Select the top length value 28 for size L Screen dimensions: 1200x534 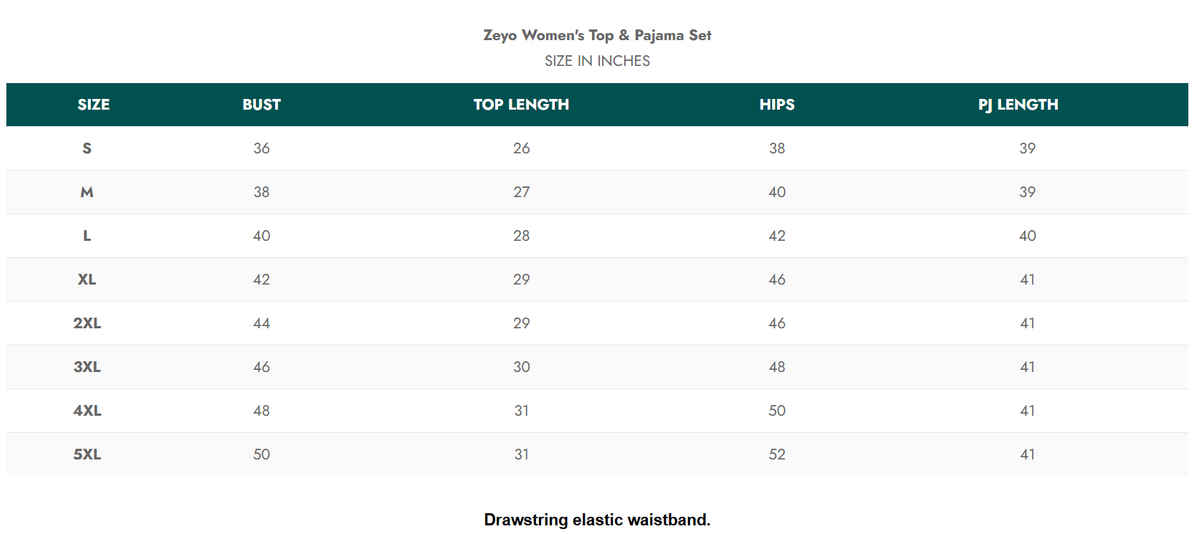coord(521,236)
